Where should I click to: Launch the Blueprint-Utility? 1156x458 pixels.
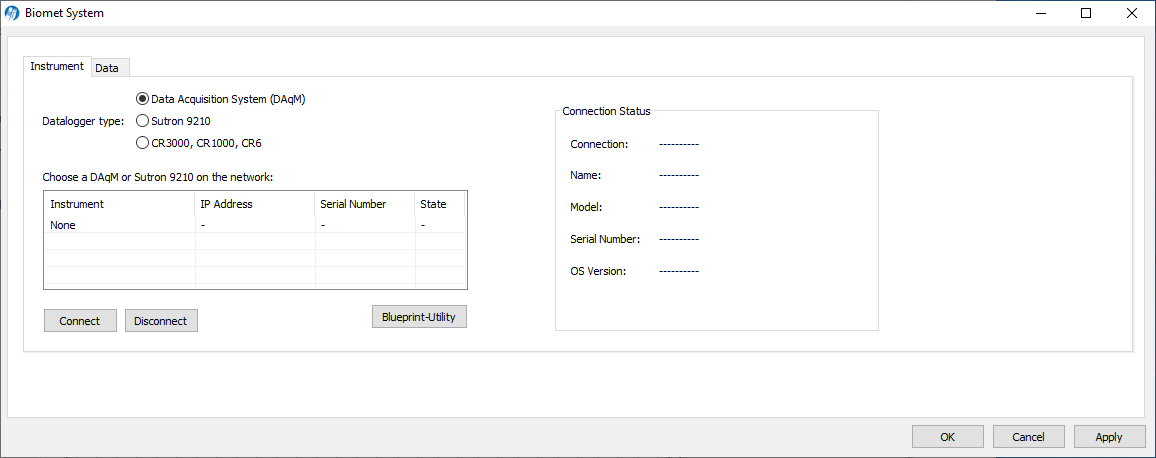coord(419,317)
